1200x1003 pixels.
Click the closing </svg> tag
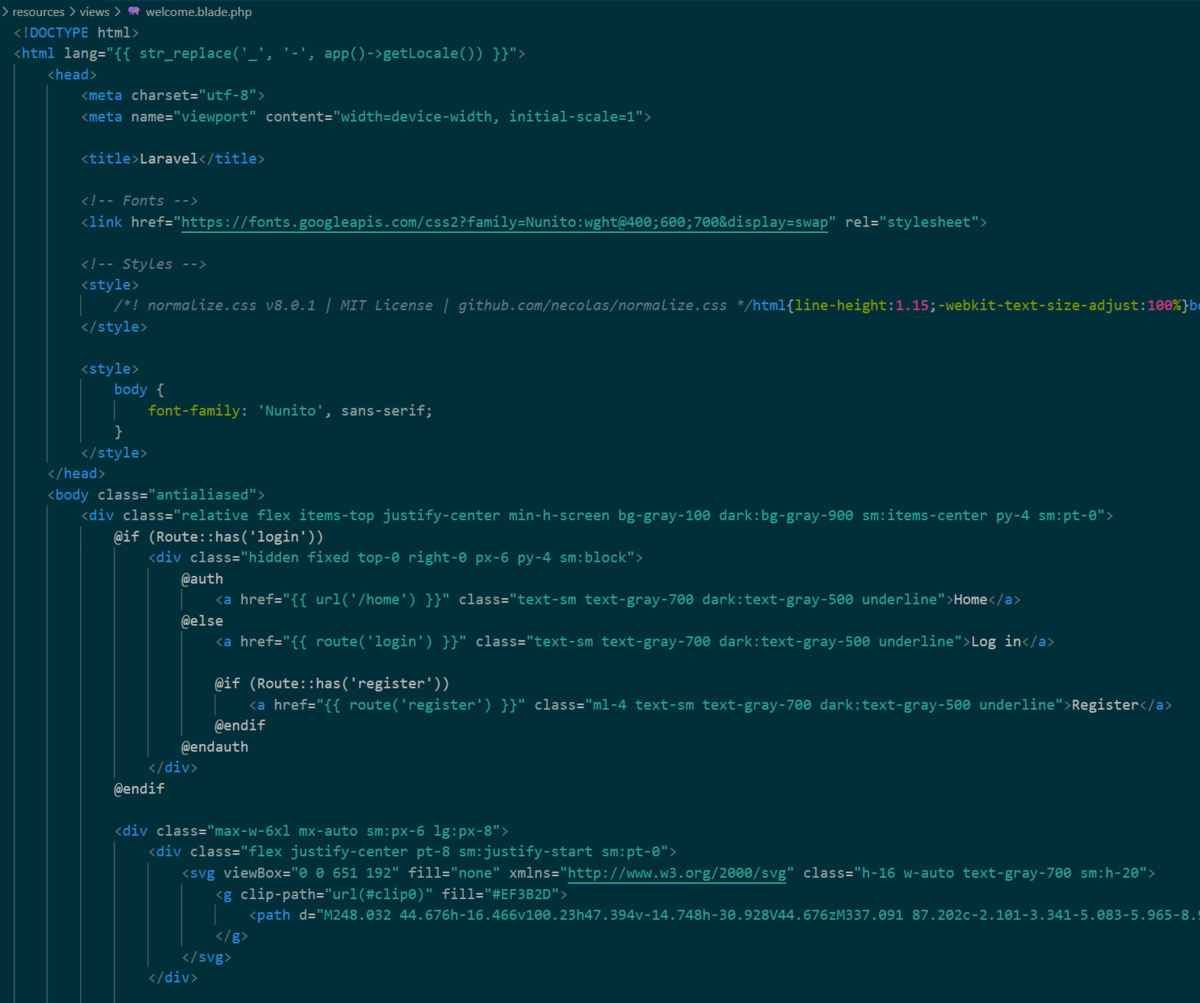206,957
